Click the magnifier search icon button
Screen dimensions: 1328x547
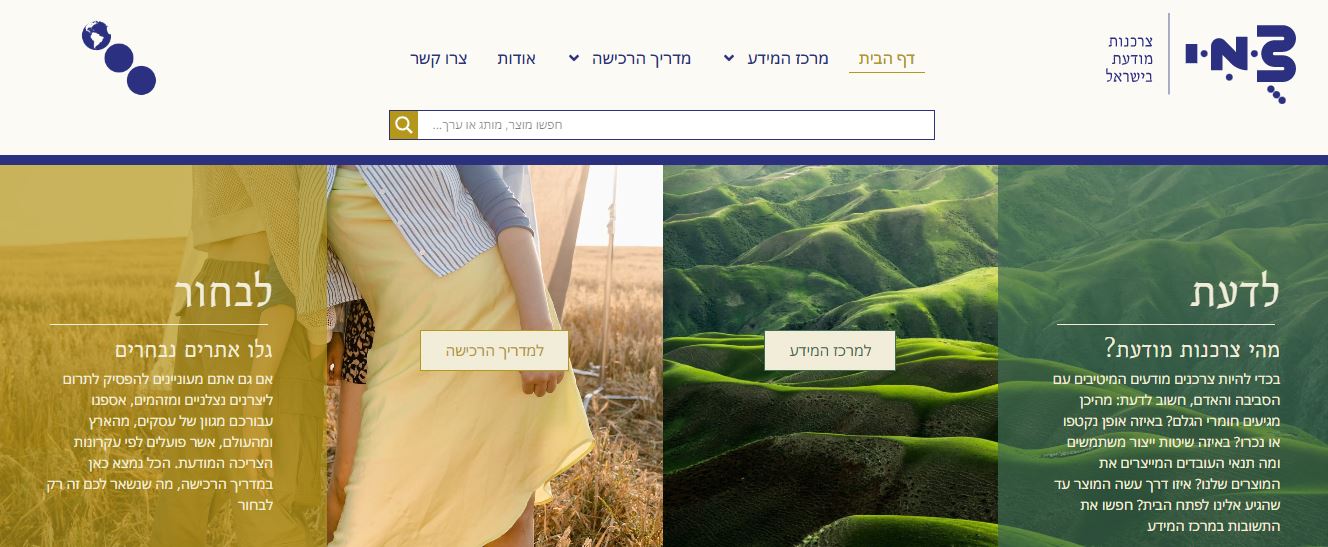pos(404,125)
